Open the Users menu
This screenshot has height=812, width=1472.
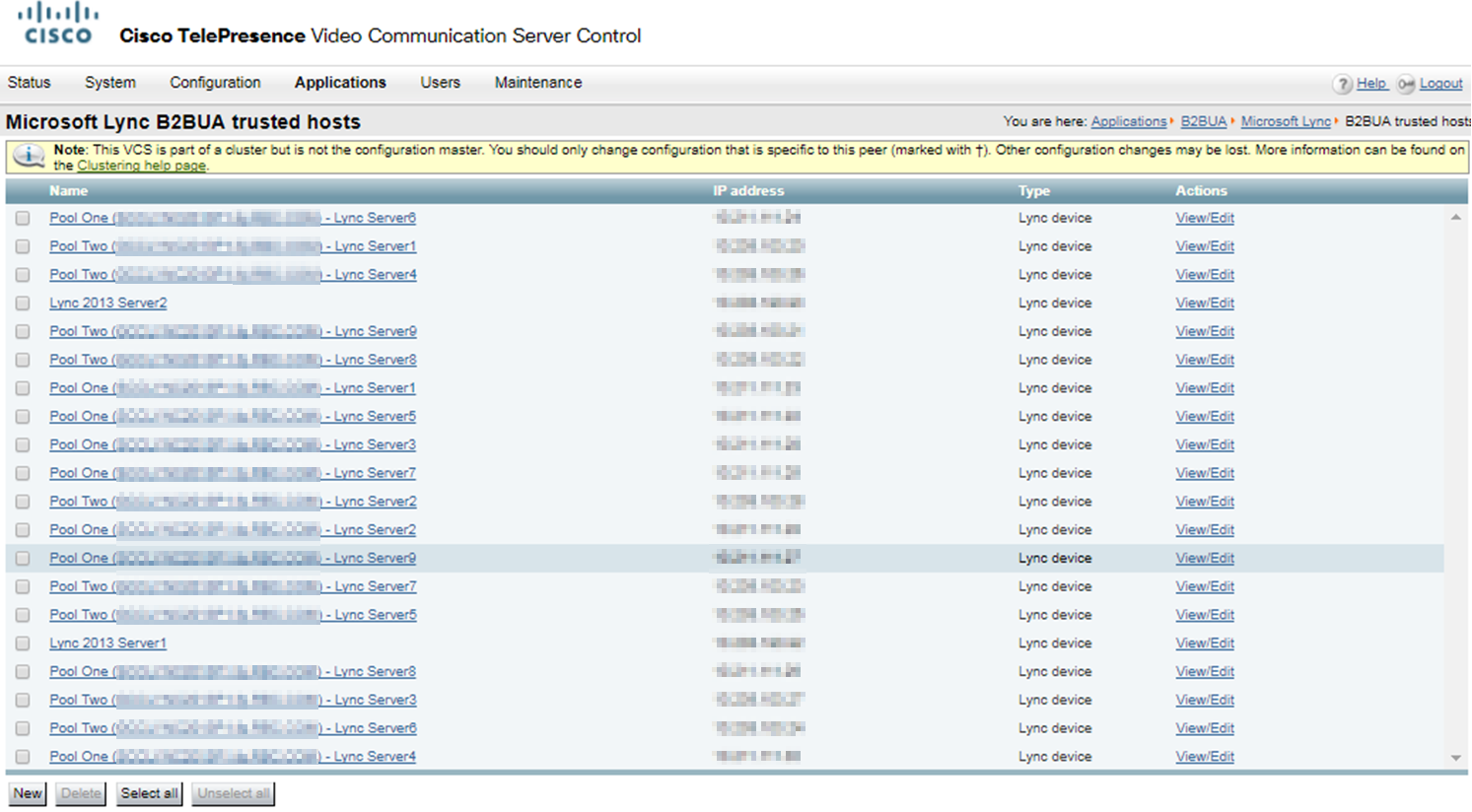pos(440,83)
